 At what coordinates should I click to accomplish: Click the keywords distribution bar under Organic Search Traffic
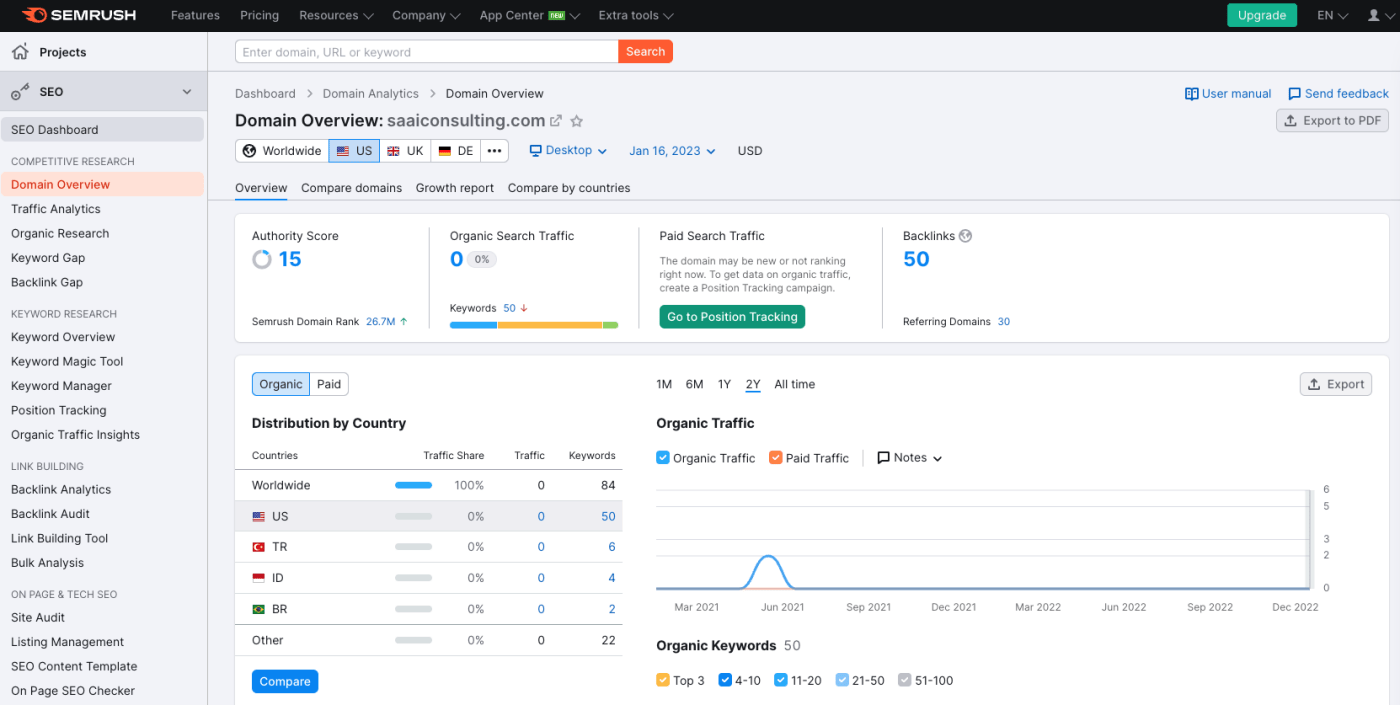pyautogui.click(x=534, y=324)
